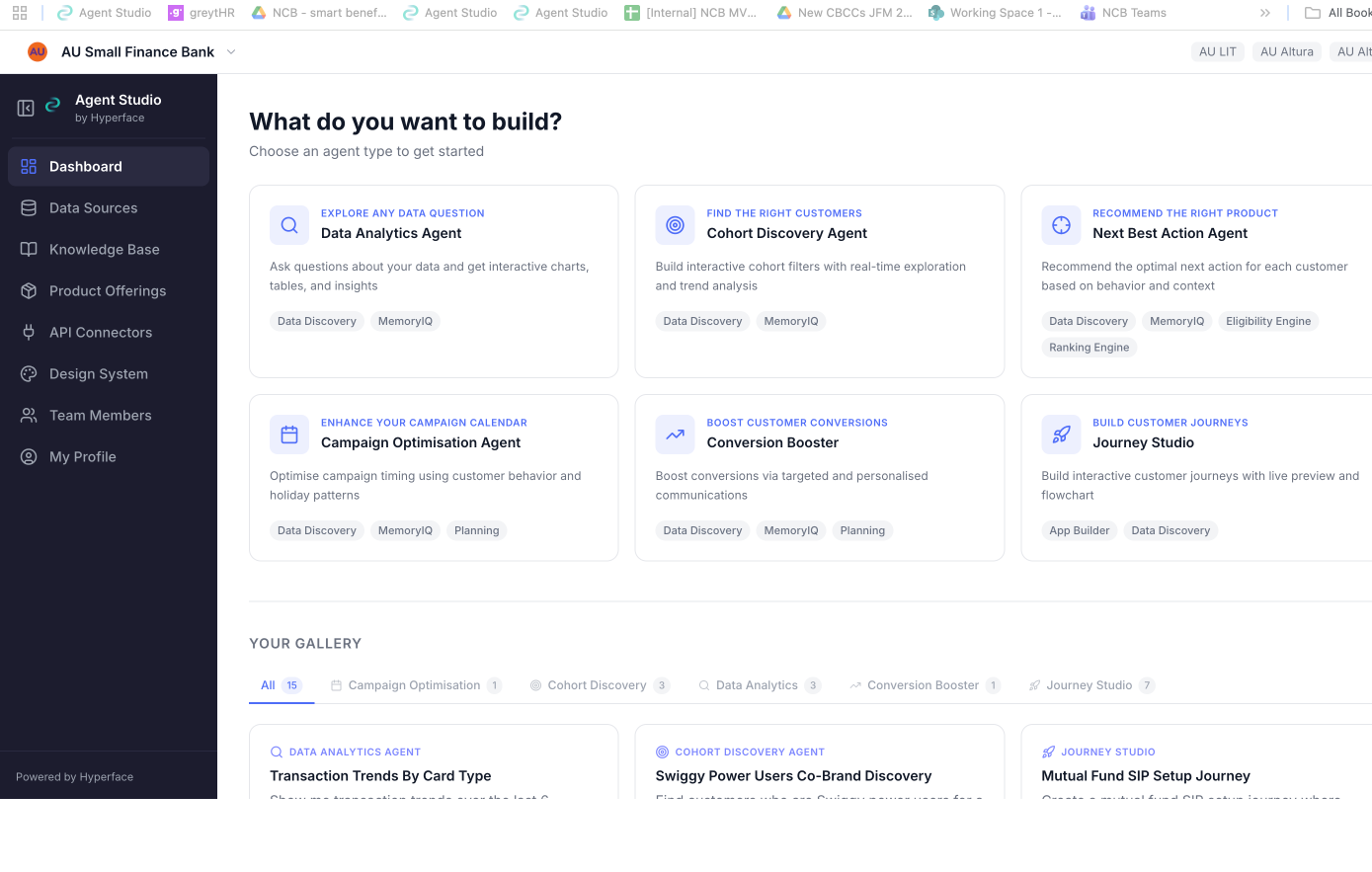Switch to Campaign Optimisation gallery tab

416,685
